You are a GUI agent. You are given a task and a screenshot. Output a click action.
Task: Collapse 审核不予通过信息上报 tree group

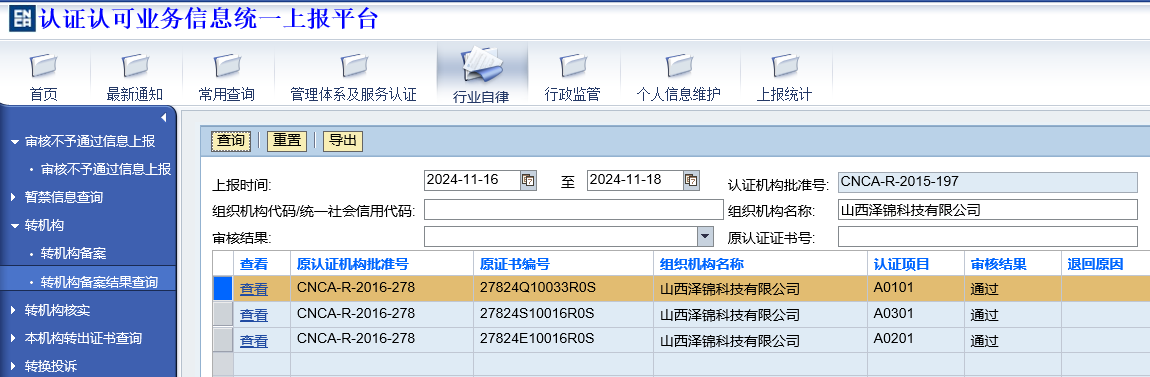pyautogui.click(x=15, y=141)
